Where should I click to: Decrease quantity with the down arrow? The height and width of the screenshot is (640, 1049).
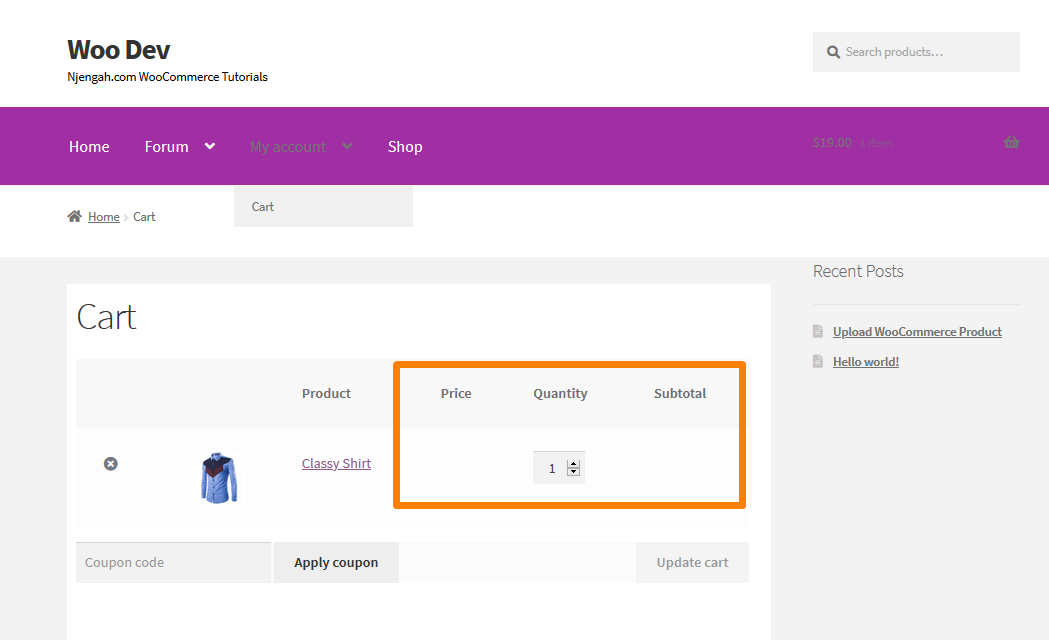pos(573,471)
